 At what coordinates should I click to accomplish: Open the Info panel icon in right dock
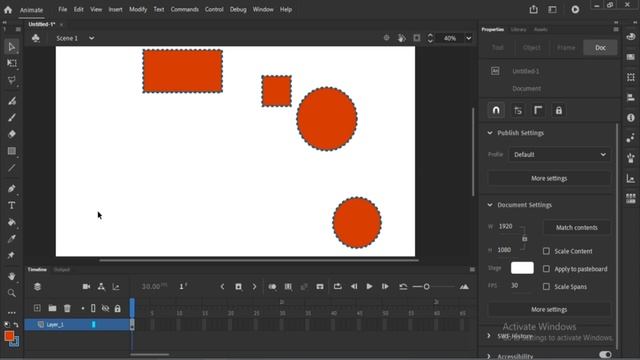point(631,118)
